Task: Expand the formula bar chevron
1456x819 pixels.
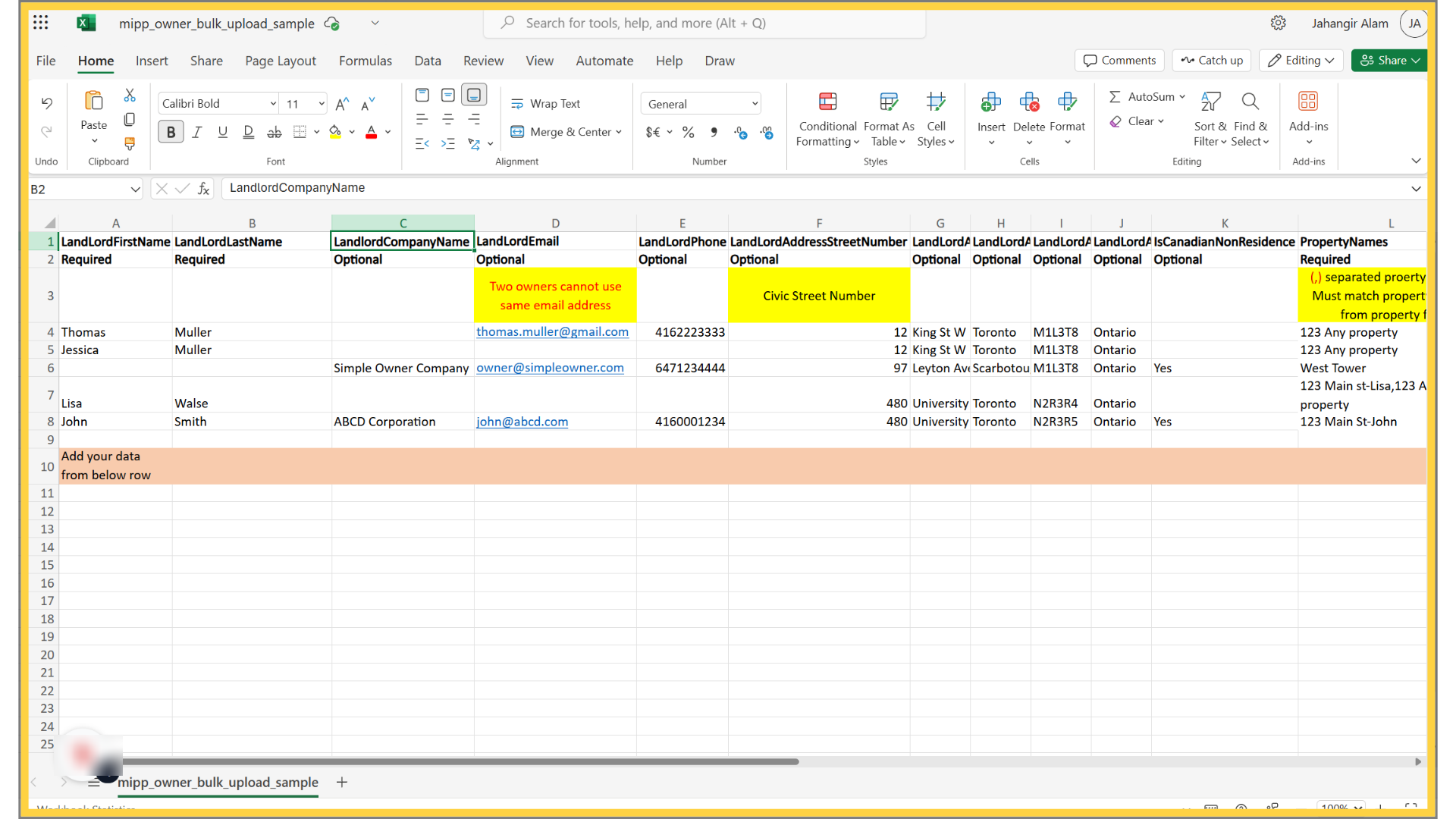Action: pyautogui.click(x=1415, y=189)
